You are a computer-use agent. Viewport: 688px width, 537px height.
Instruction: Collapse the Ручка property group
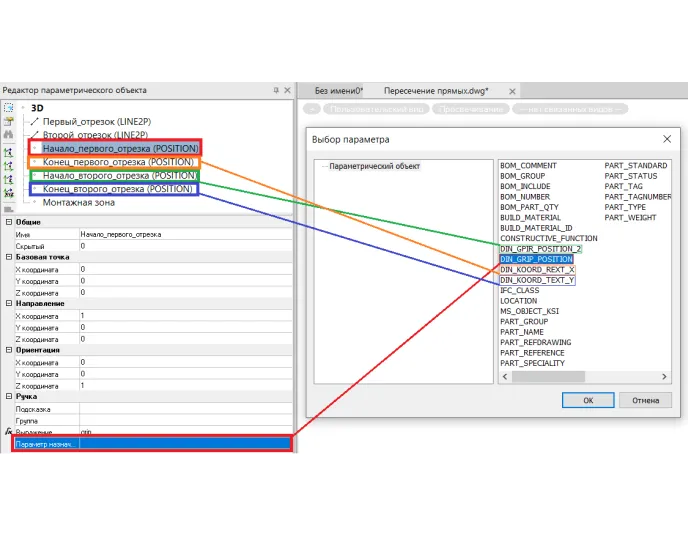tap(8, 396)
